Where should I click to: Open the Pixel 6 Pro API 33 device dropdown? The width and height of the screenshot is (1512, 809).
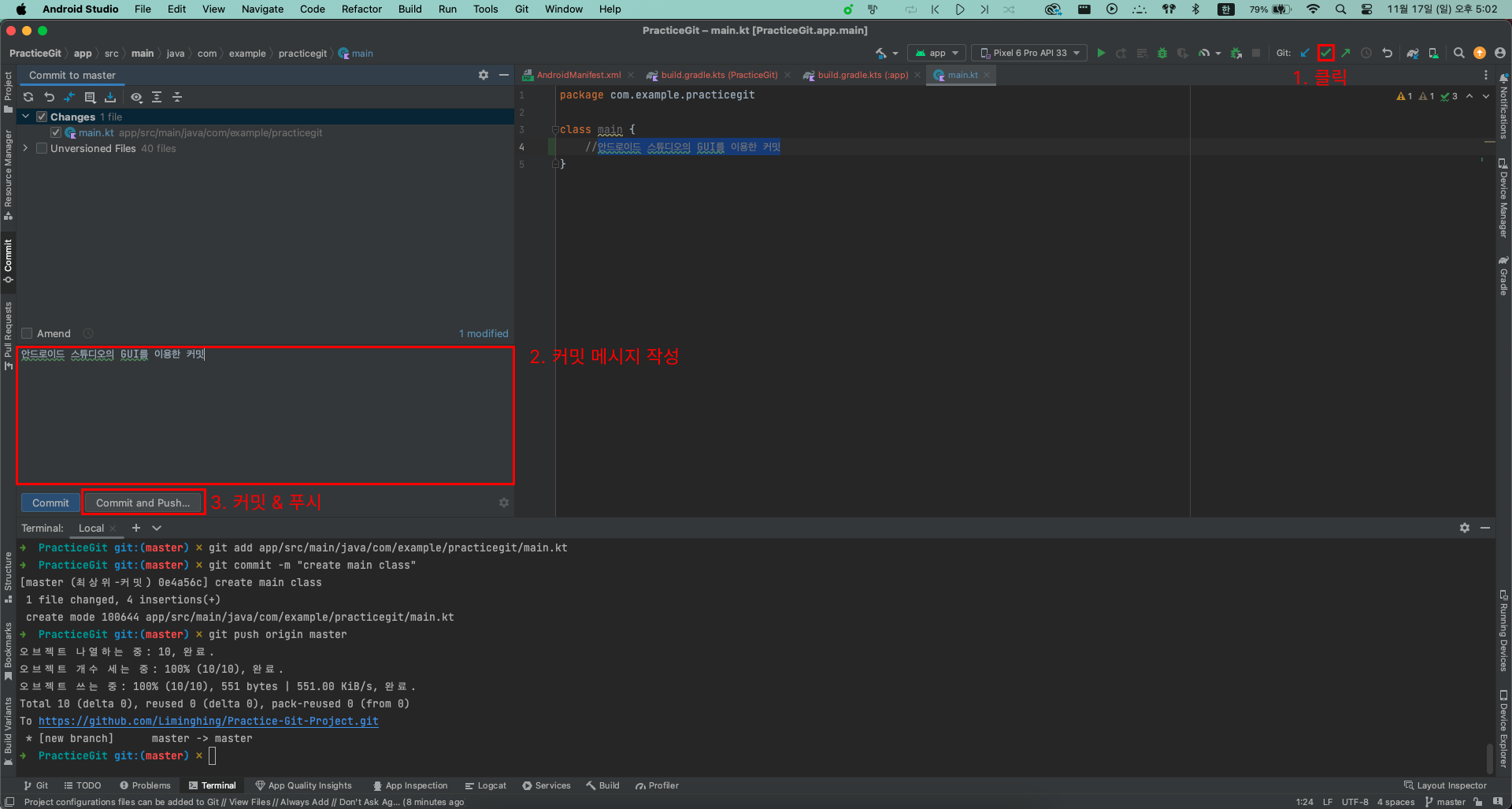pyautogui.click(x=1029, y=53)
